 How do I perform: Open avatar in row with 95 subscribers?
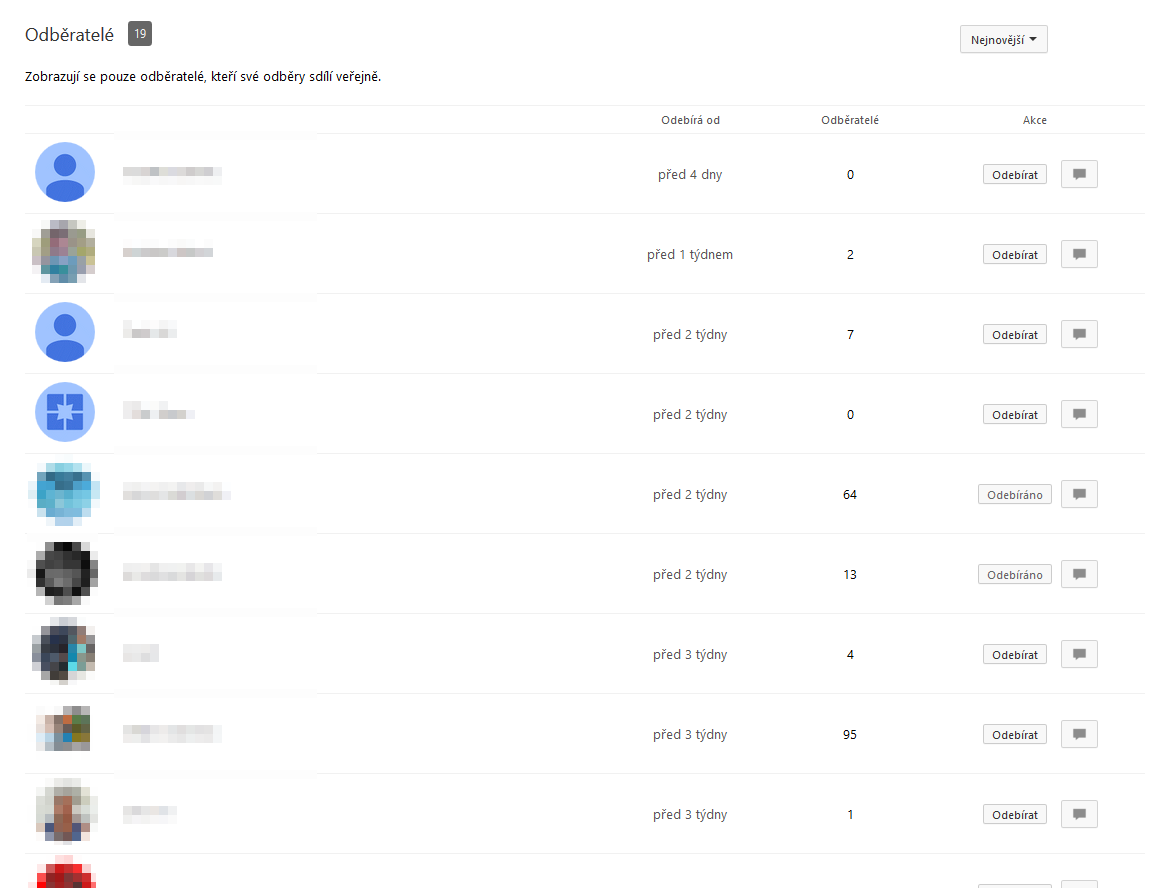coord(65,728)
